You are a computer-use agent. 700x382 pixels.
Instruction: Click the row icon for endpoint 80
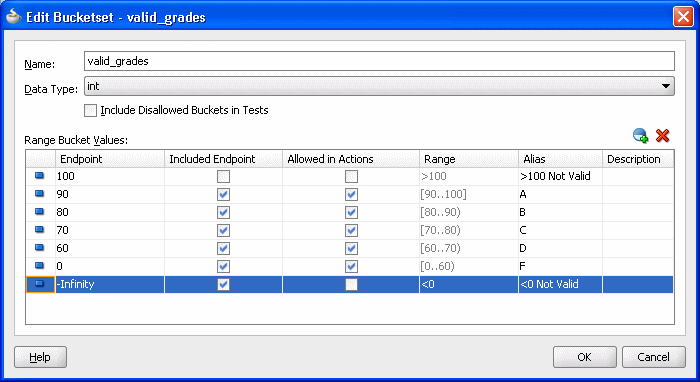(x=40, y=212)
